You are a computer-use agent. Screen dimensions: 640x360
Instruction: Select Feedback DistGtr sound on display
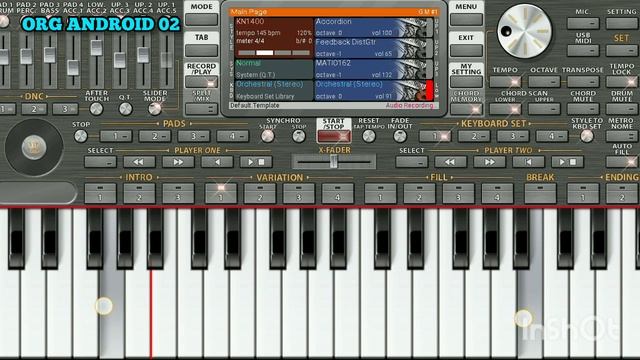click(x=373, y=48)
